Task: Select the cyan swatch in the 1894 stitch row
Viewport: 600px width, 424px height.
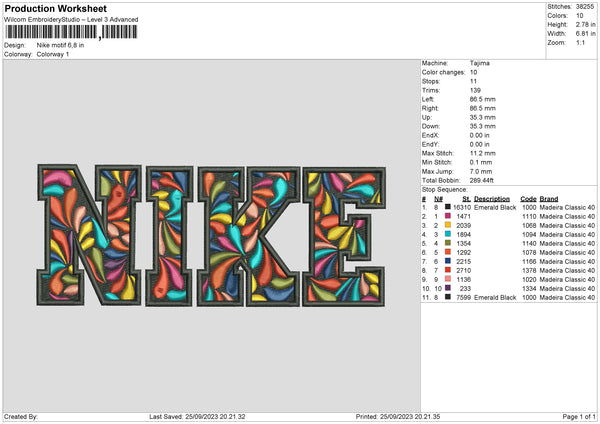Action: [447, 234]
